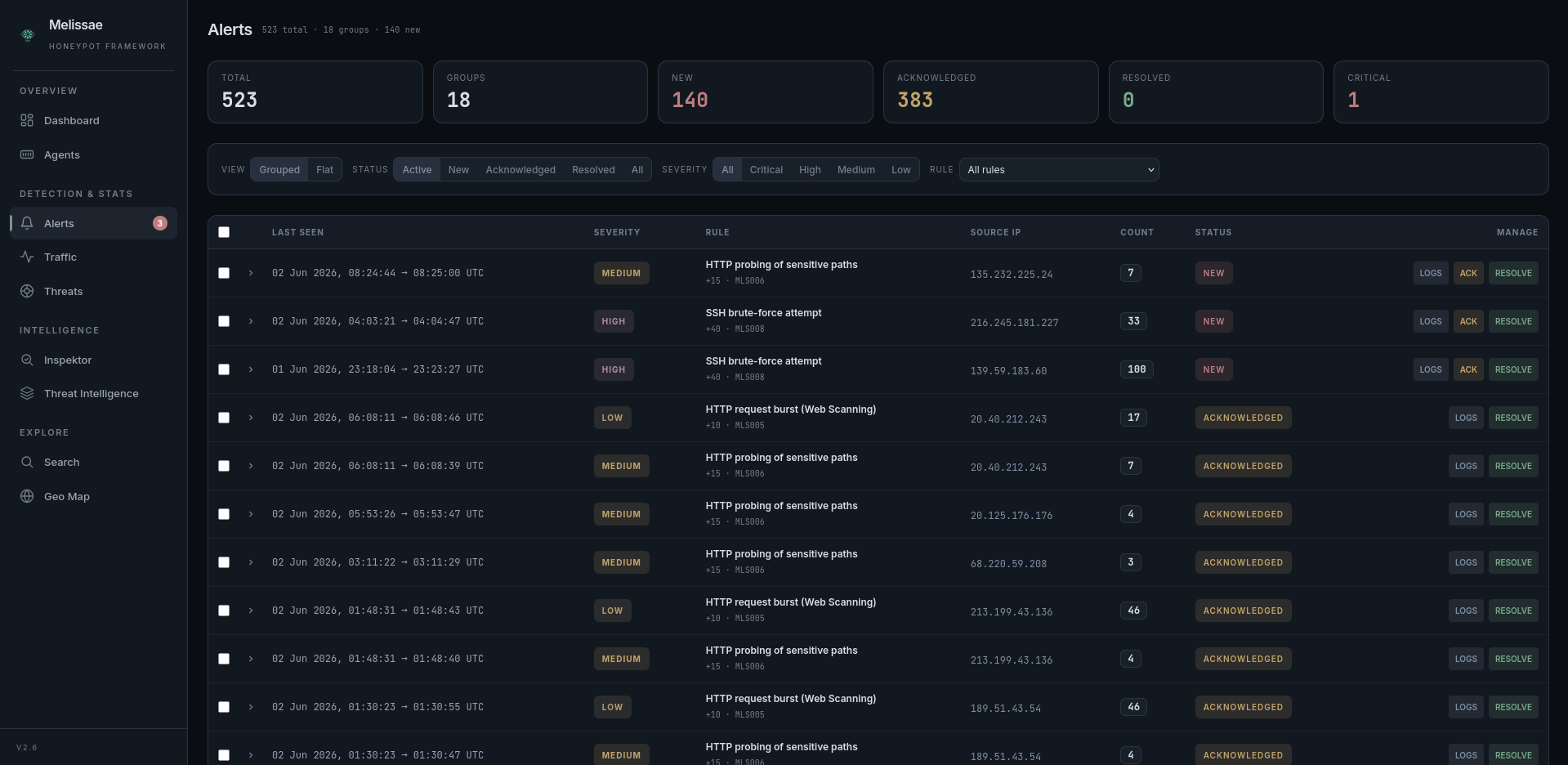Open LOGS for 135.232.225.24 alert

pos(1431,273)
